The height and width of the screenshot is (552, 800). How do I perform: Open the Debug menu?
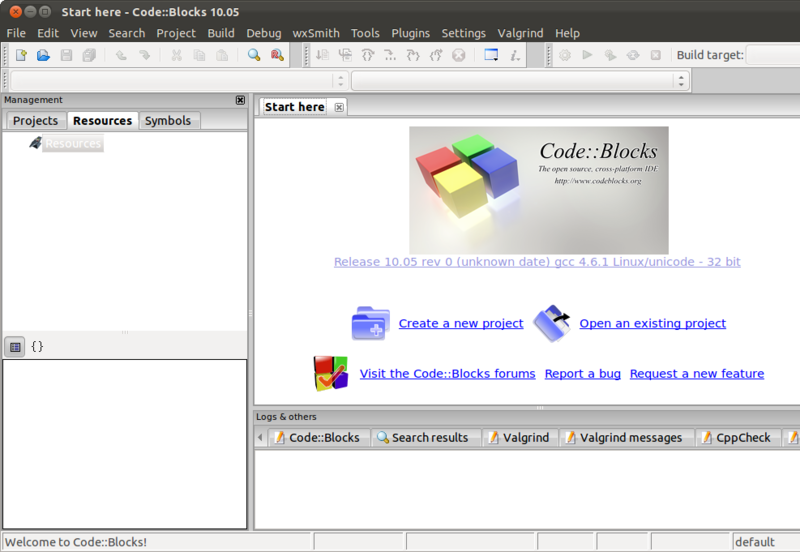(264, 33)
